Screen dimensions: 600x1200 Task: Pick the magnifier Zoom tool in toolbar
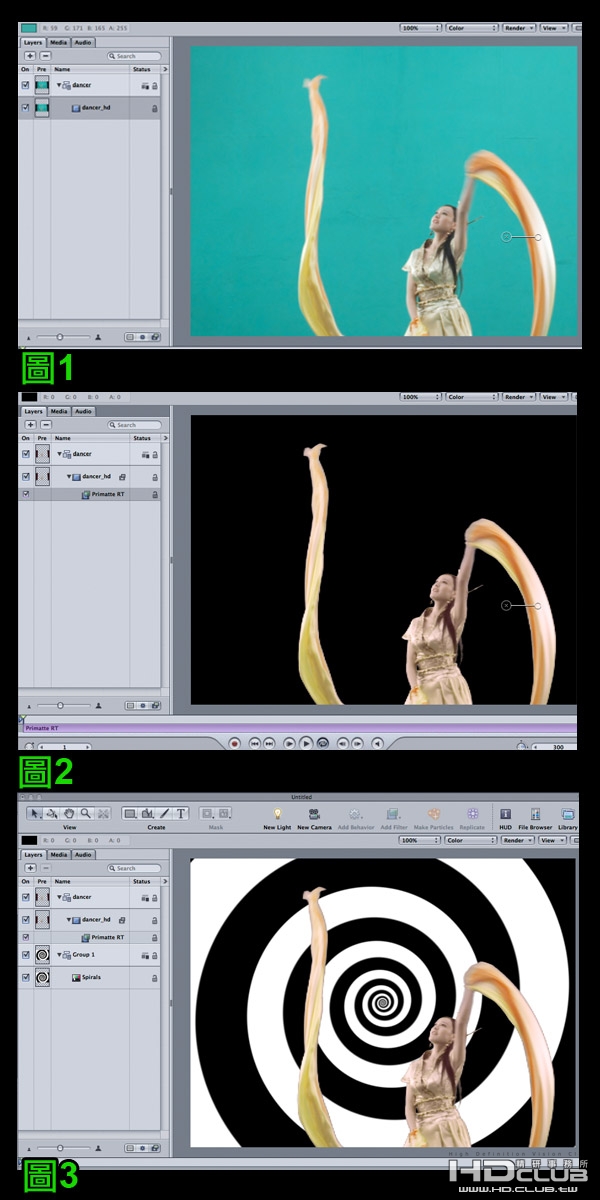tap(86, 814)
